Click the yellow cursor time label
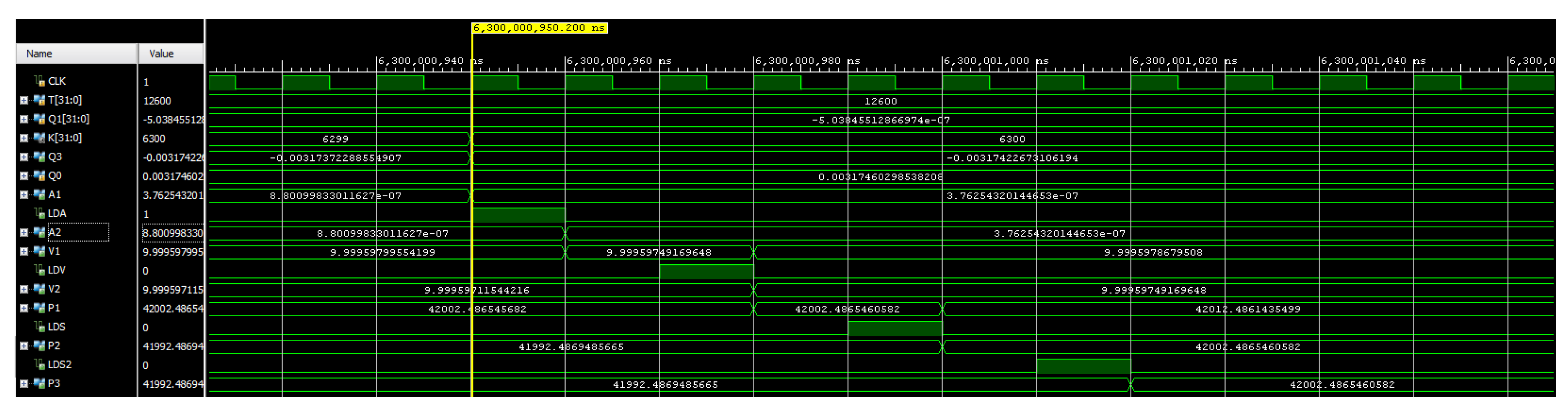Viewport: 1568px width, 414px height. [539, 28]
